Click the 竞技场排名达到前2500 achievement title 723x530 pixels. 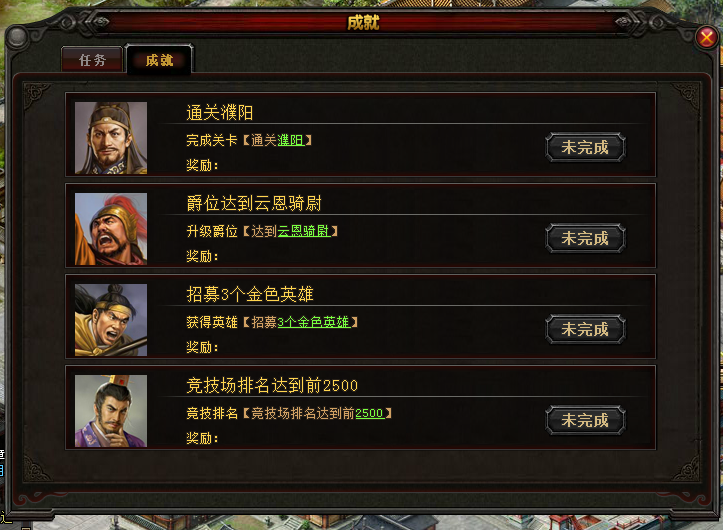[272, 385]
